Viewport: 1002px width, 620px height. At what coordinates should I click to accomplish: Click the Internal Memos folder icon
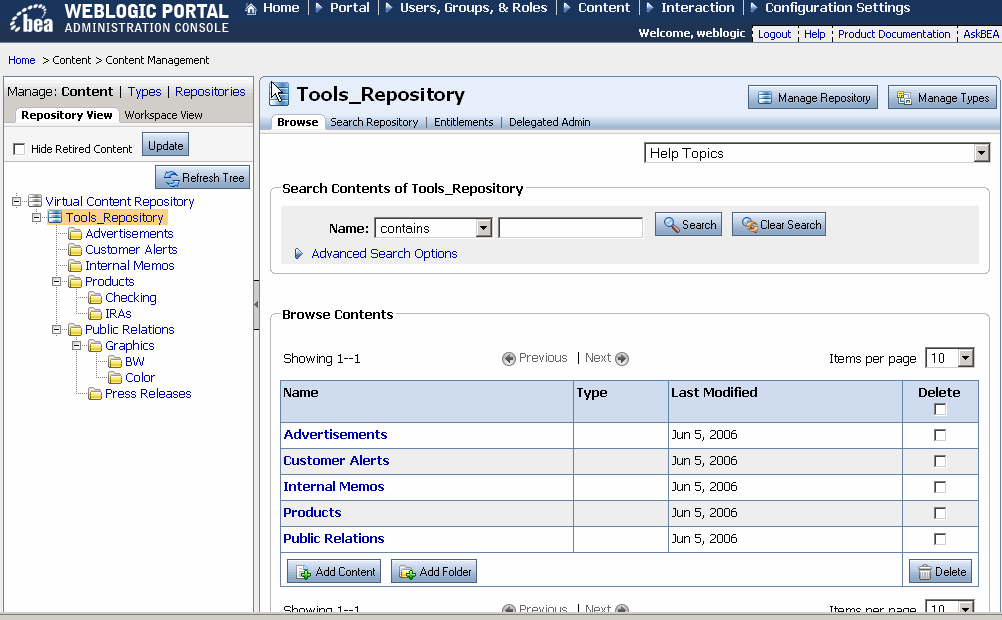(x=75, y=266)
